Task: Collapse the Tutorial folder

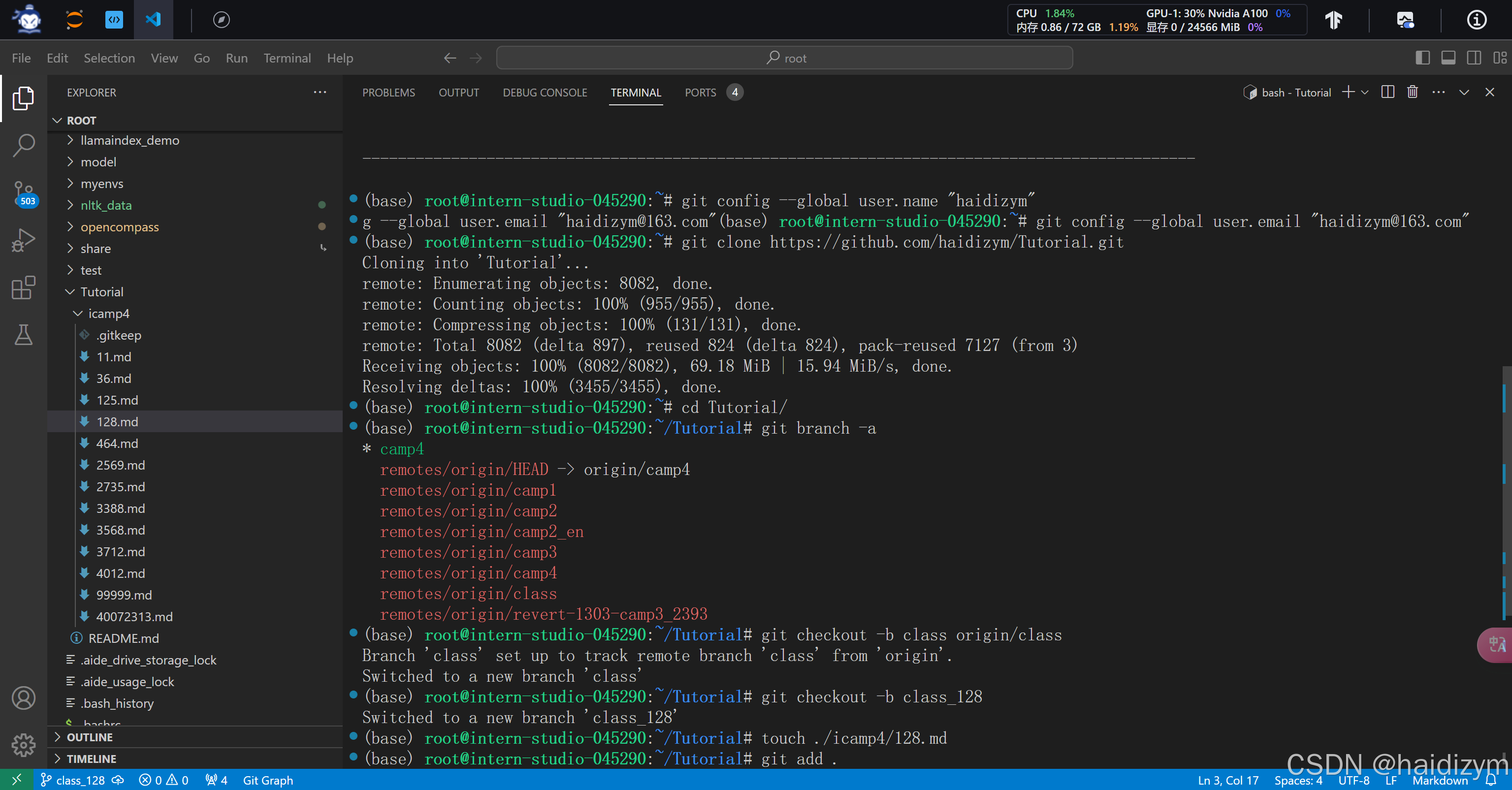Action: click(101, 292)
